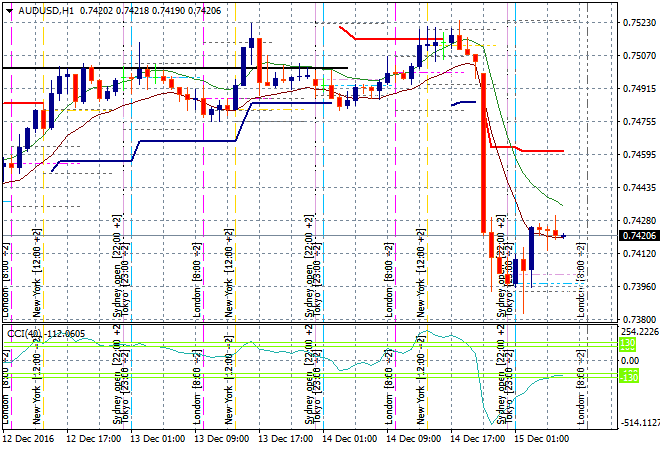
Task: Click the 254.2226 CCI scale maximum value
Action: 638,331
